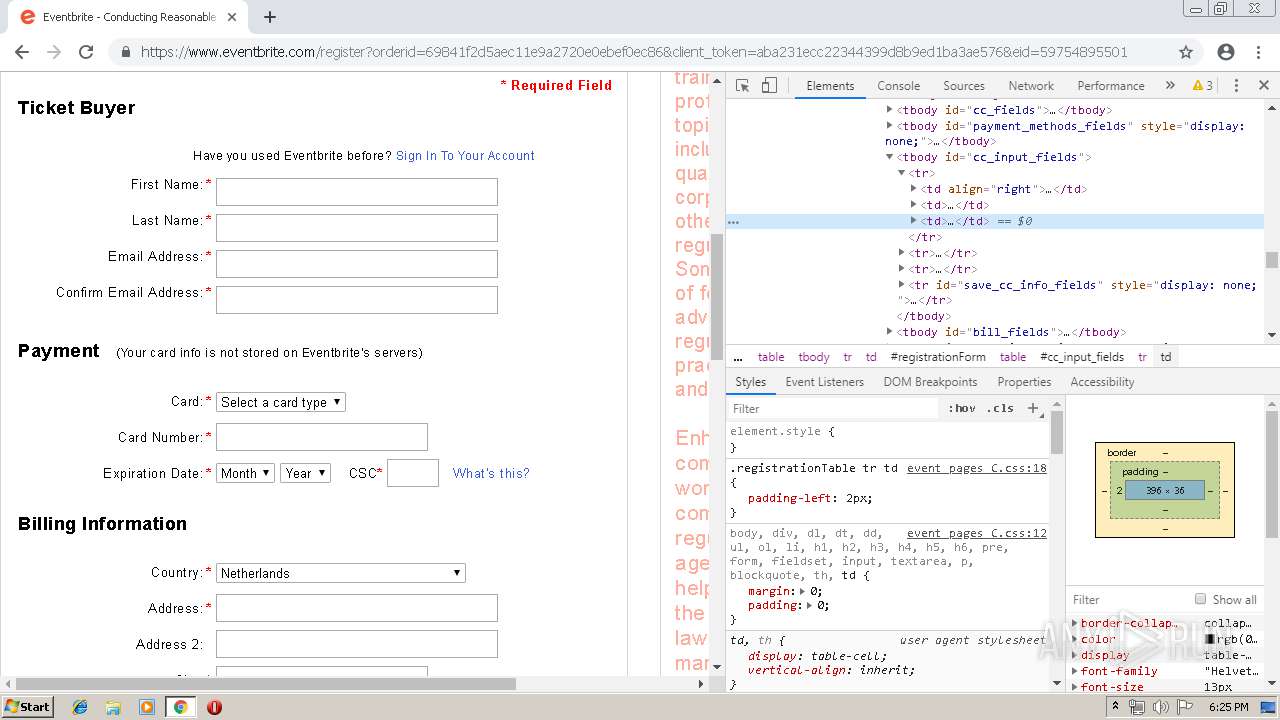Expand the tbody bill_fields node
Viewport: 1280px width, 720px height.
point(889,332)
